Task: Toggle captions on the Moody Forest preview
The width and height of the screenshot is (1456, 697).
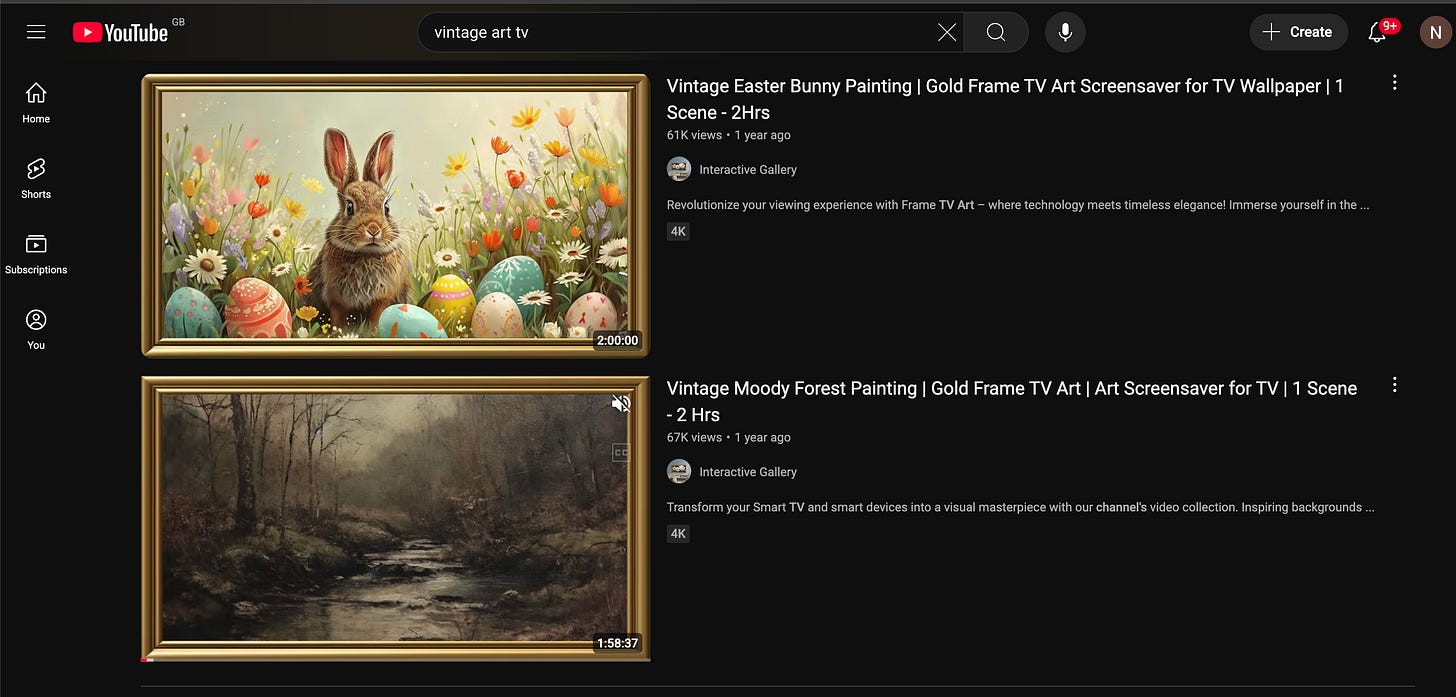Action: pos(621,453)
